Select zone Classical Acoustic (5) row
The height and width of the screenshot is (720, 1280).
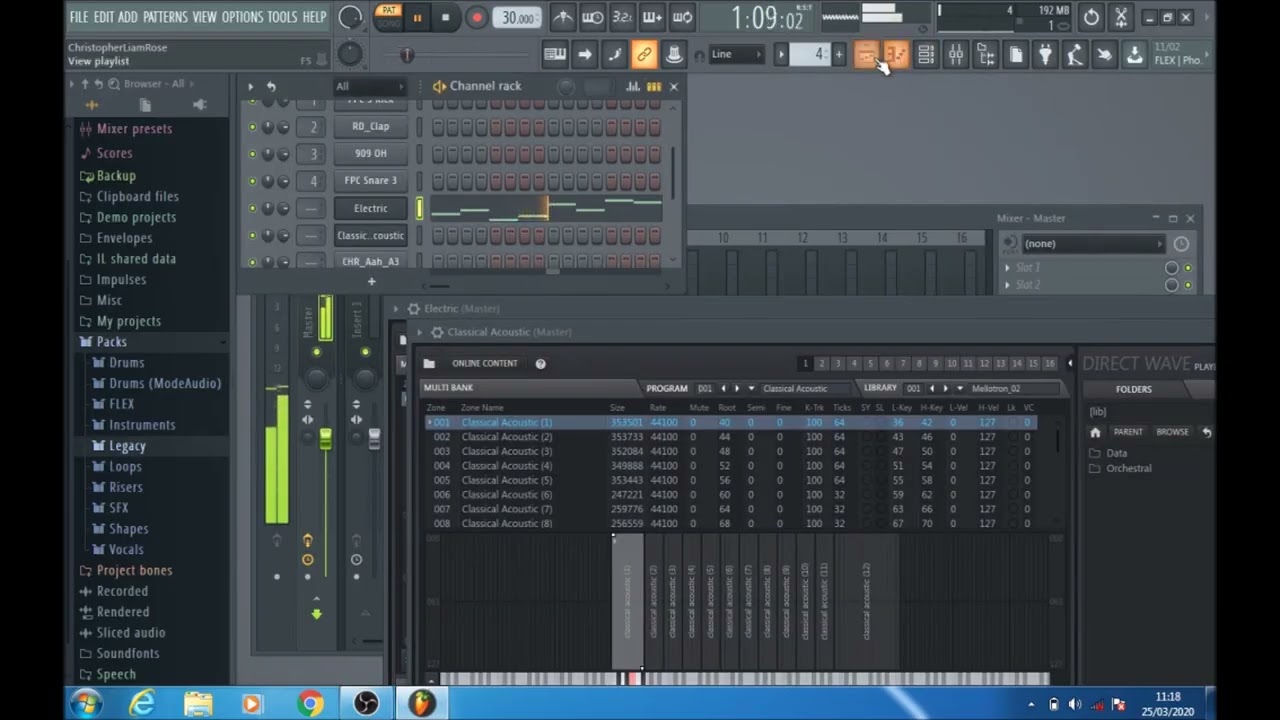click(730, 480)
